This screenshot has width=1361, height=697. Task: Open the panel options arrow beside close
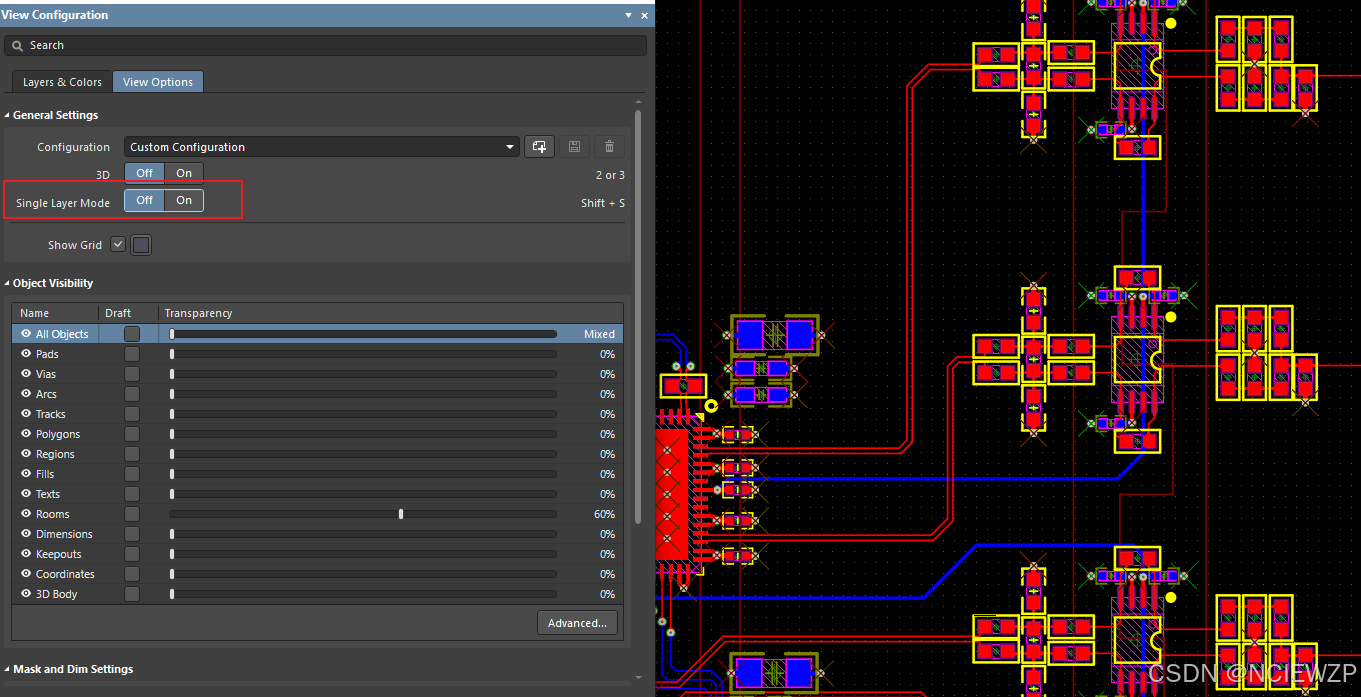[628, 16]
